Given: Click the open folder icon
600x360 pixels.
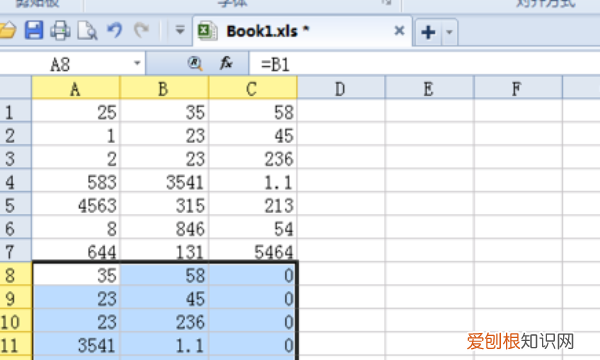Looking at the screenshot, I should pos(7,31).
